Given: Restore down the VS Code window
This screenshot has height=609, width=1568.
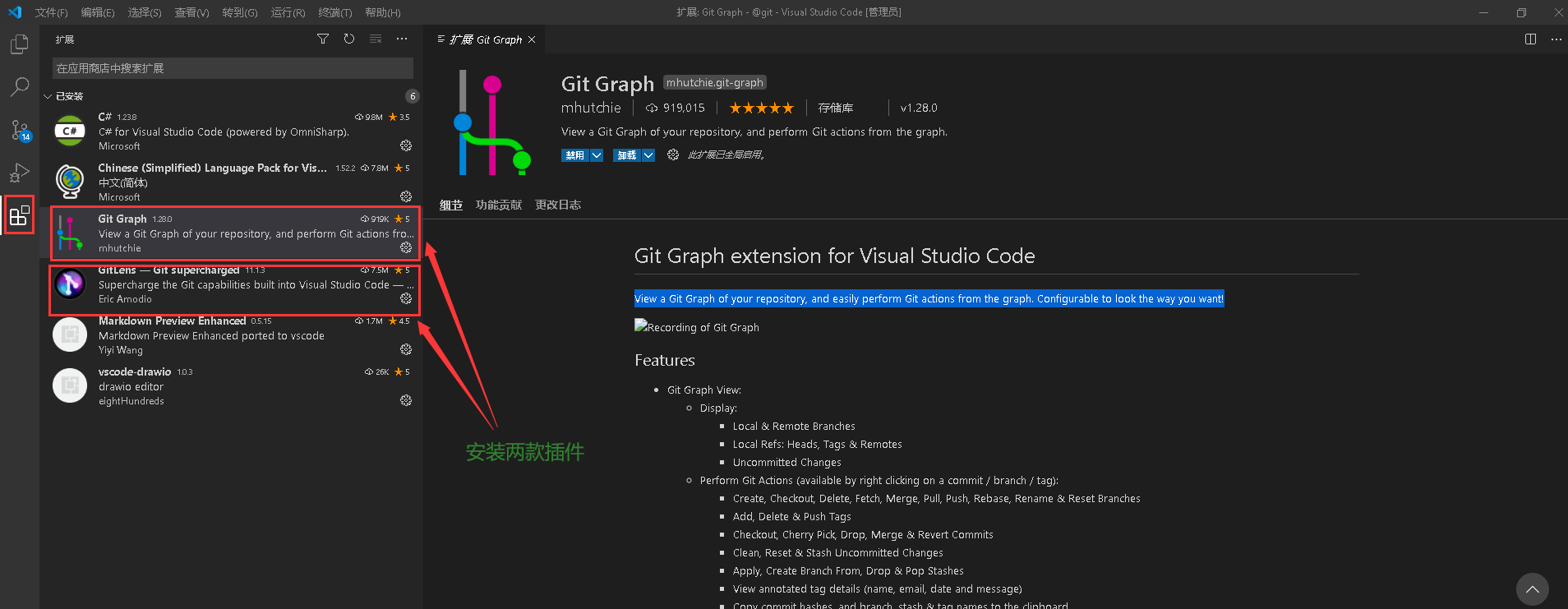Looking at the screenshot, I should (x=1521, y=12).
